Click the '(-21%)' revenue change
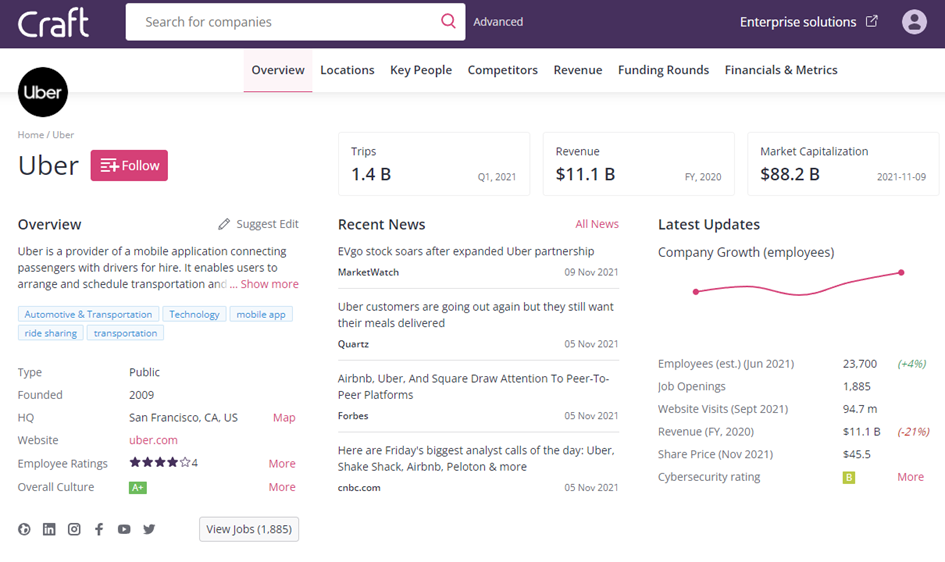945x562 pixels. point(913,432)
